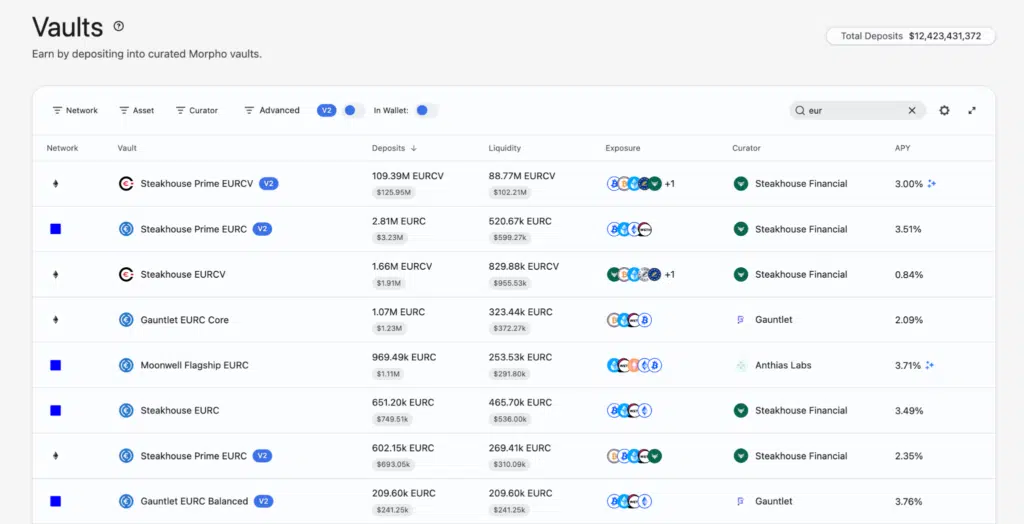1024x524 pixels.
Task: Click the $241.25k deposits tag
Action: 393,510
